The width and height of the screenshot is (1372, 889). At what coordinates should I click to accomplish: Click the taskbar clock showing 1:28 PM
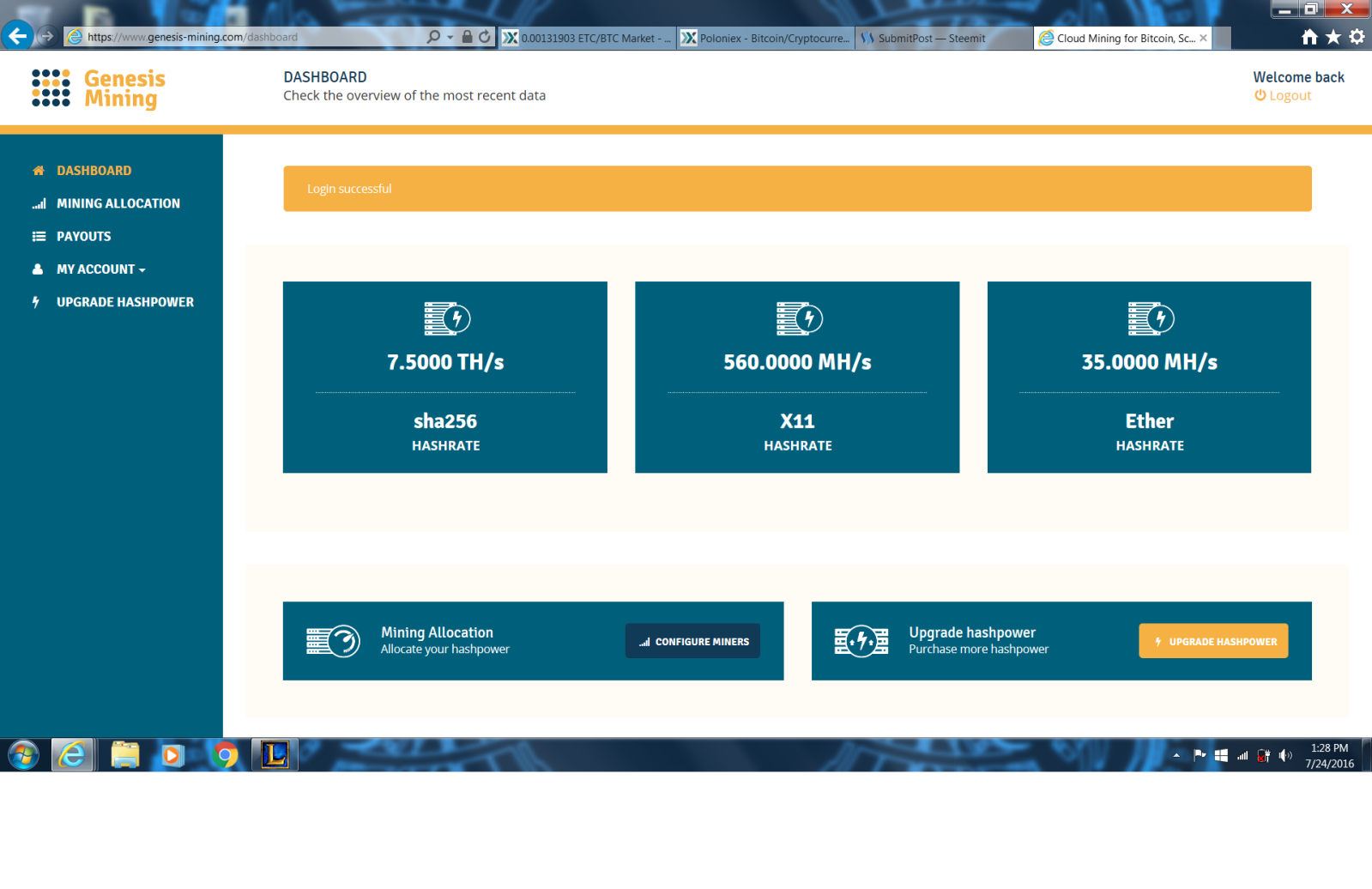[1329, 756]
